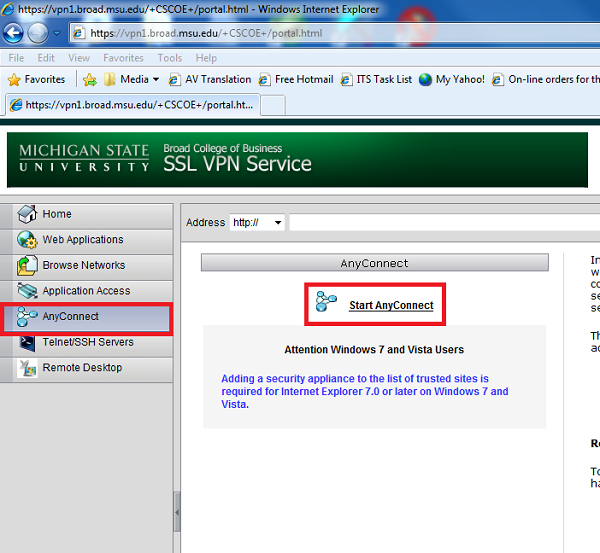Screen dimensions: 600x553
Task: Click the IE icon on the portal tab
Action: point(16,104)
